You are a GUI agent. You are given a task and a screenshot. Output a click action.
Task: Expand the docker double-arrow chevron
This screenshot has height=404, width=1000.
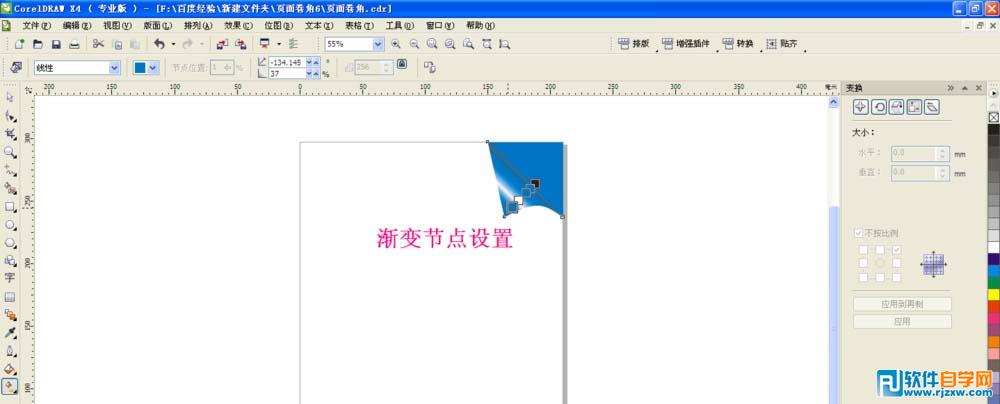pos(950,88)
